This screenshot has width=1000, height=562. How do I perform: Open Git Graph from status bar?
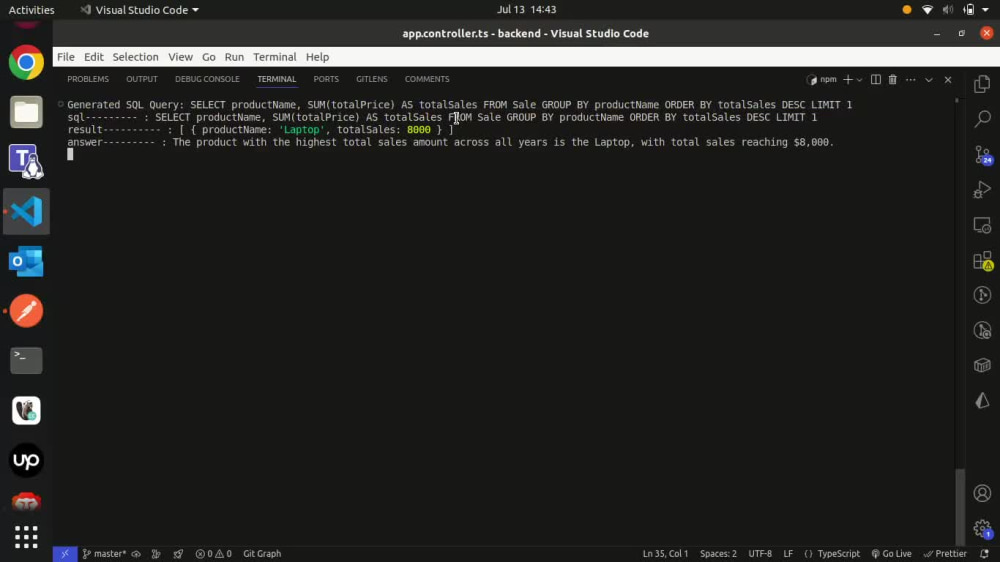(262, 554)
